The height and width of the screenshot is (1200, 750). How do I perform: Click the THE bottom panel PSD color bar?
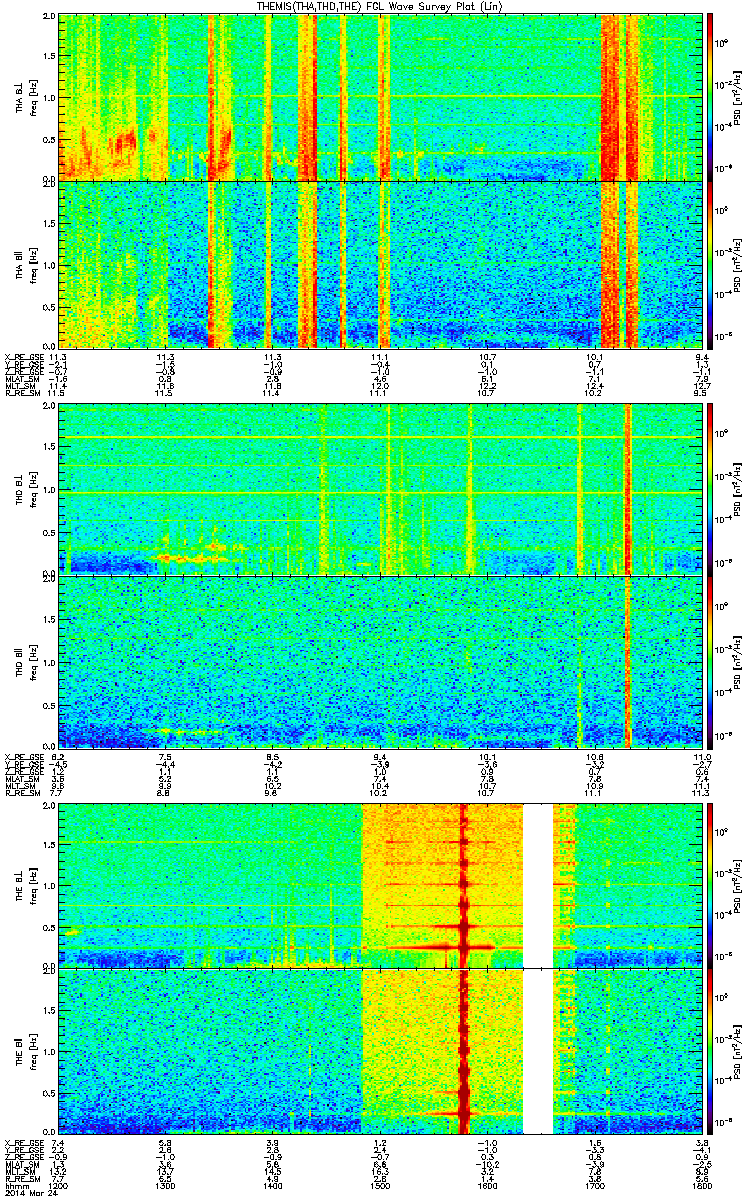(x=711, y=1052)
